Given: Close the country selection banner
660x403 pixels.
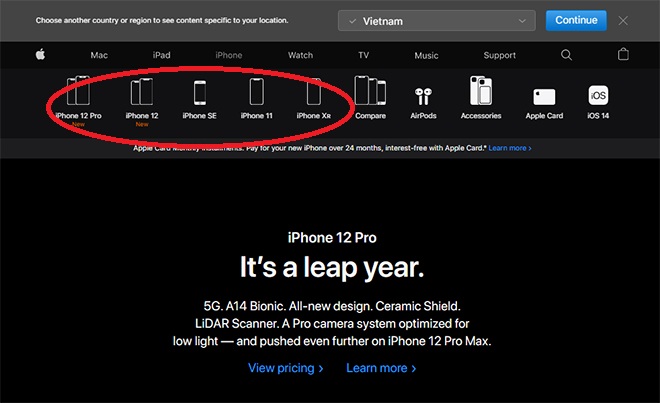Looking at the screenshot, I should point(623,21).
